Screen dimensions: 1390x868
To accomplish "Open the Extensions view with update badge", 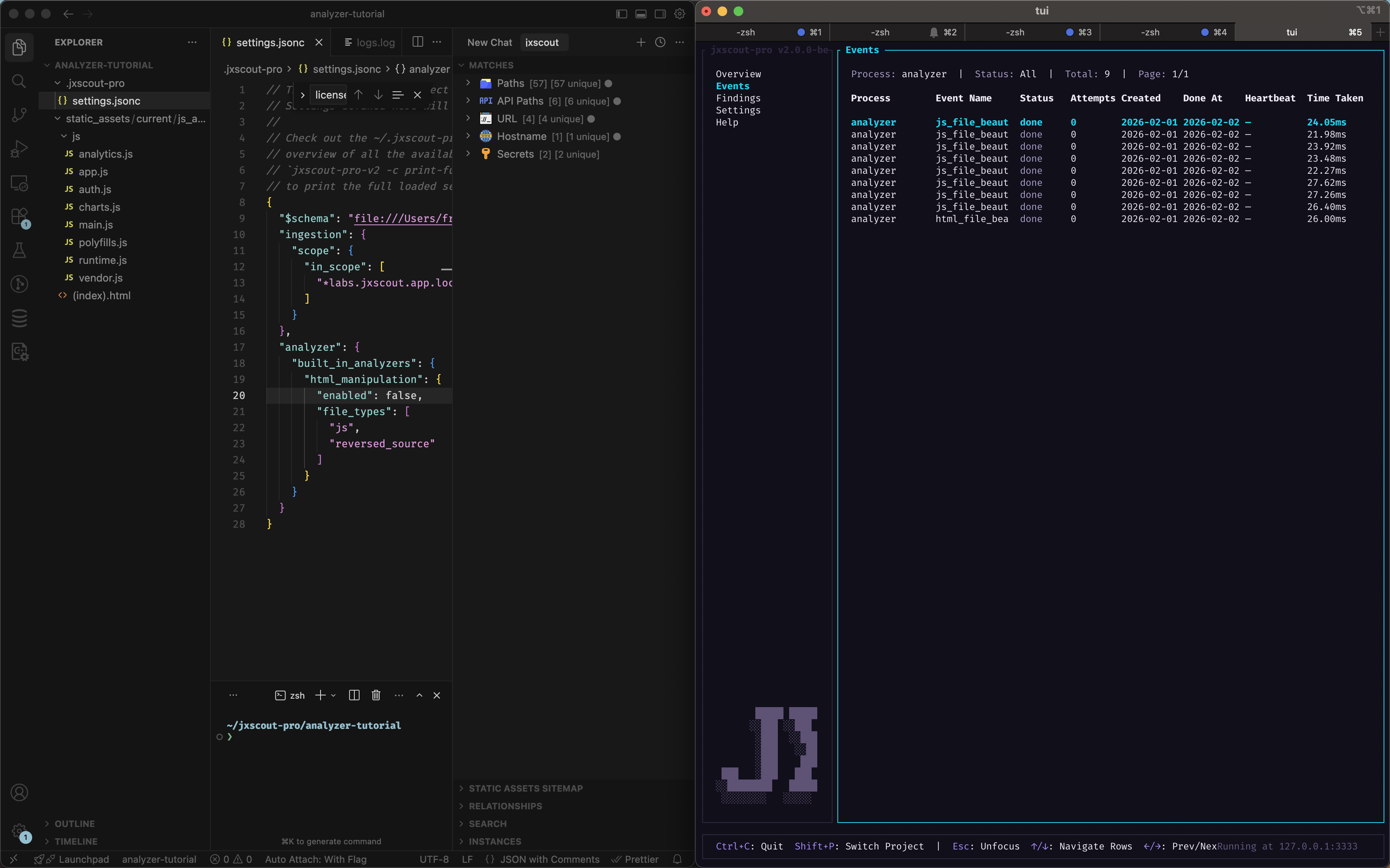I will click(x=19, y=217).
